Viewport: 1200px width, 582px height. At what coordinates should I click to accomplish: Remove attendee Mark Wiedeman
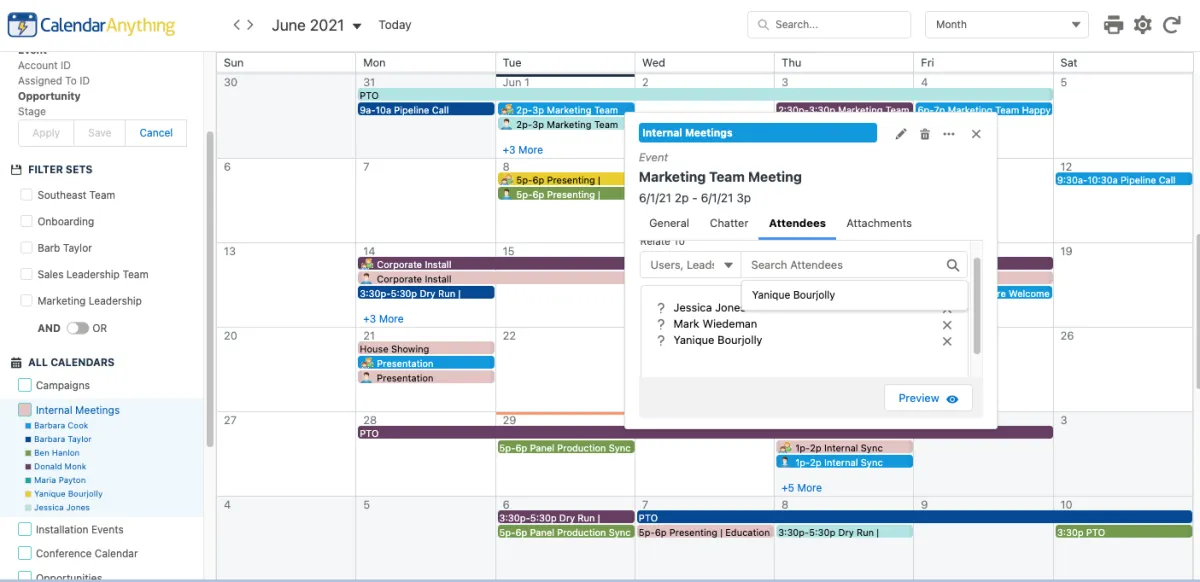click(x=947, y=325)
